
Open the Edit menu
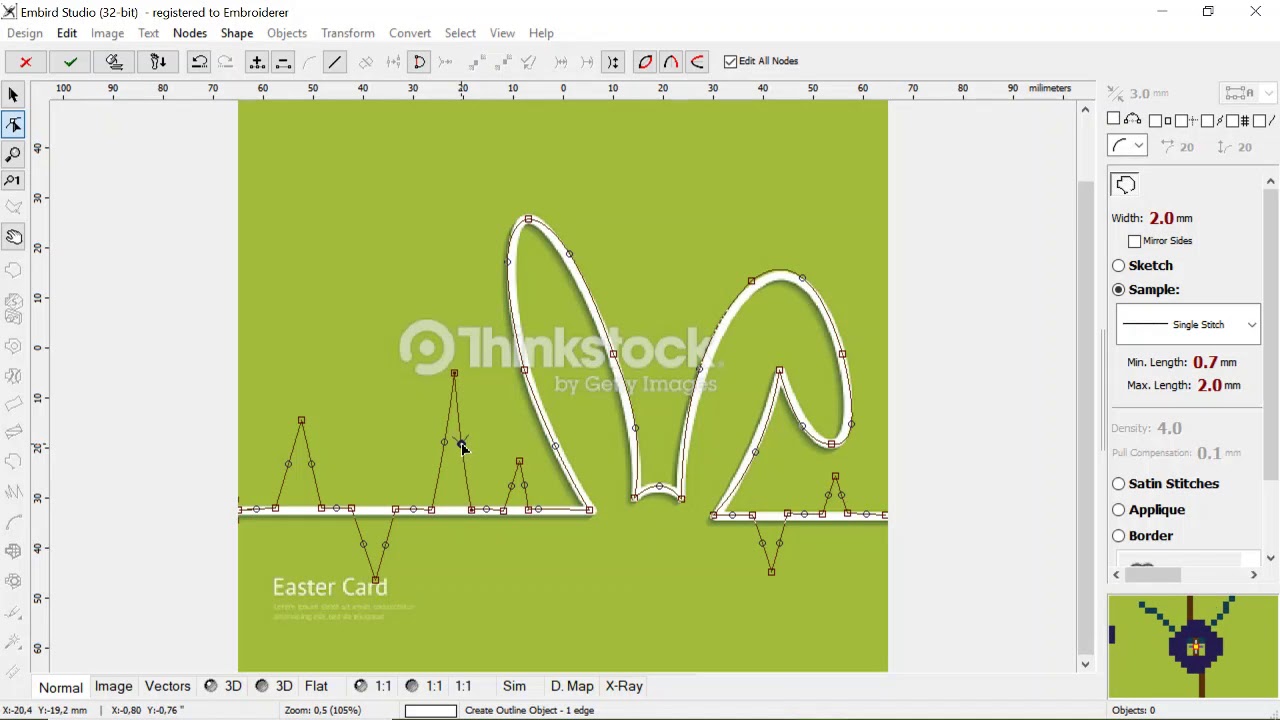[x=67, y=33]
